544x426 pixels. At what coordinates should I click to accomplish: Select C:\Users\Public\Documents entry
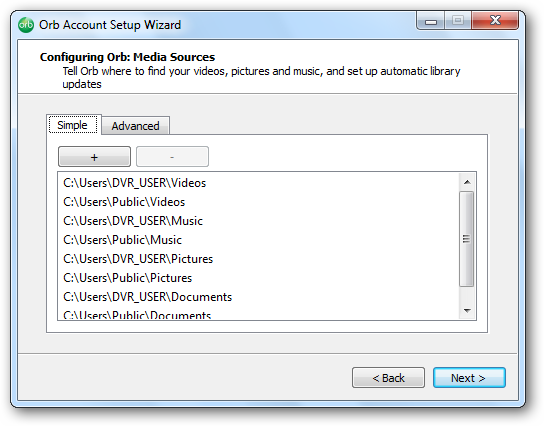coord(258,314)
